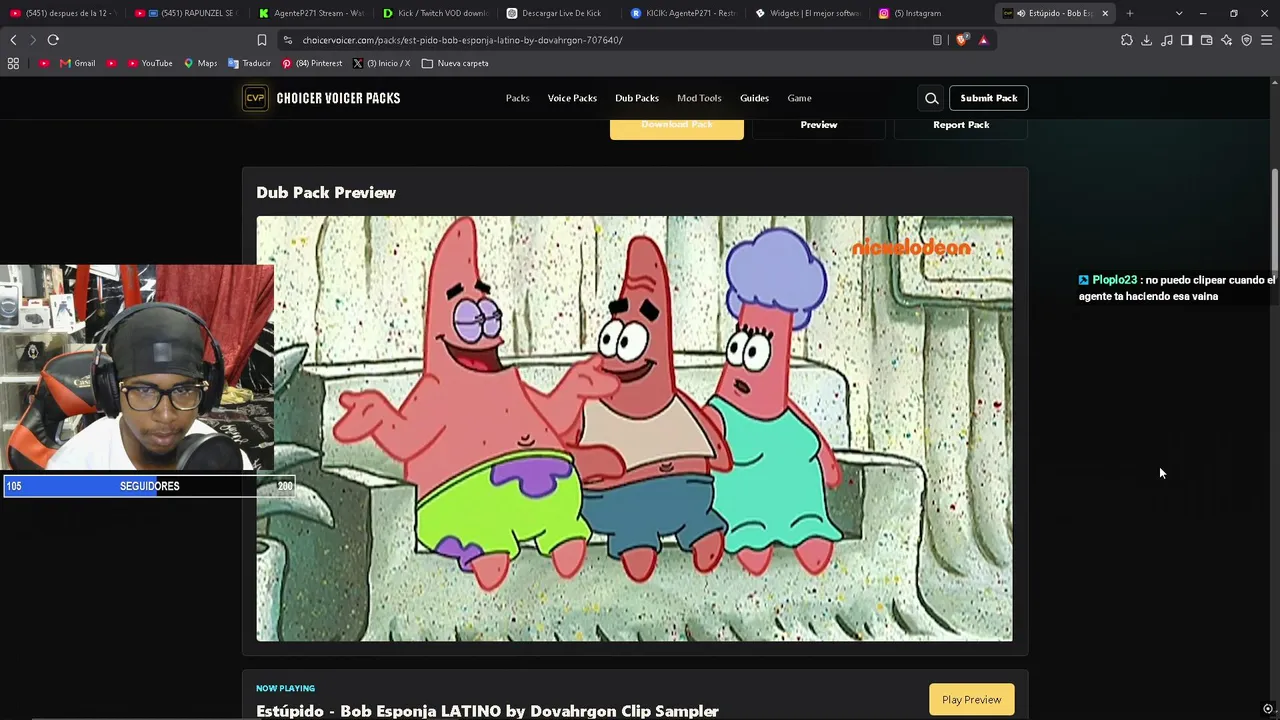Switch to the KICIK: AgenteP271 tab
The image size is (1280, 720).
[684, 13]
